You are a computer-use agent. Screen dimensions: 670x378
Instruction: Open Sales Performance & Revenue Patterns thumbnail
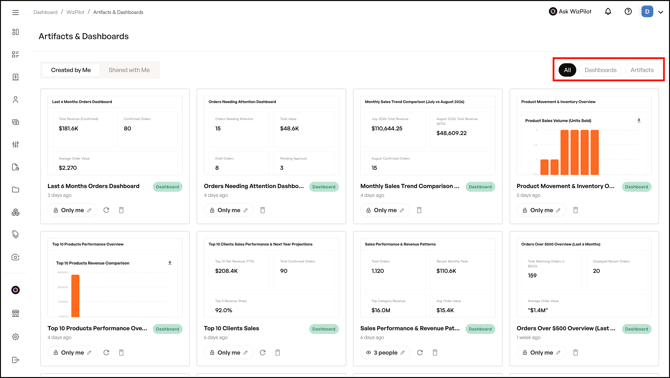(x=427, y=278)
